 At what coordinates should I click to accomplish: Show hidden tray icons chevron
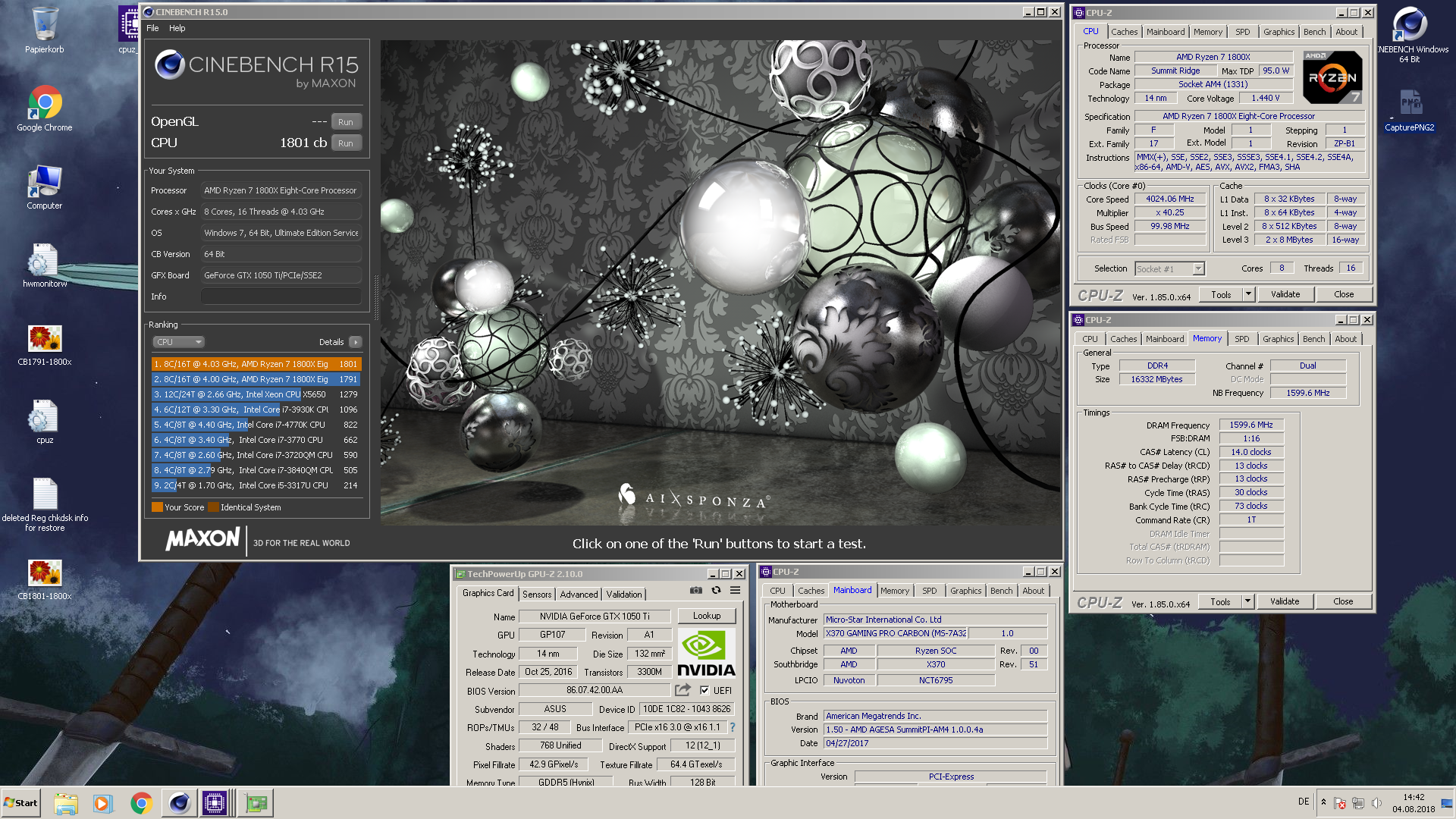[1323, 802]
